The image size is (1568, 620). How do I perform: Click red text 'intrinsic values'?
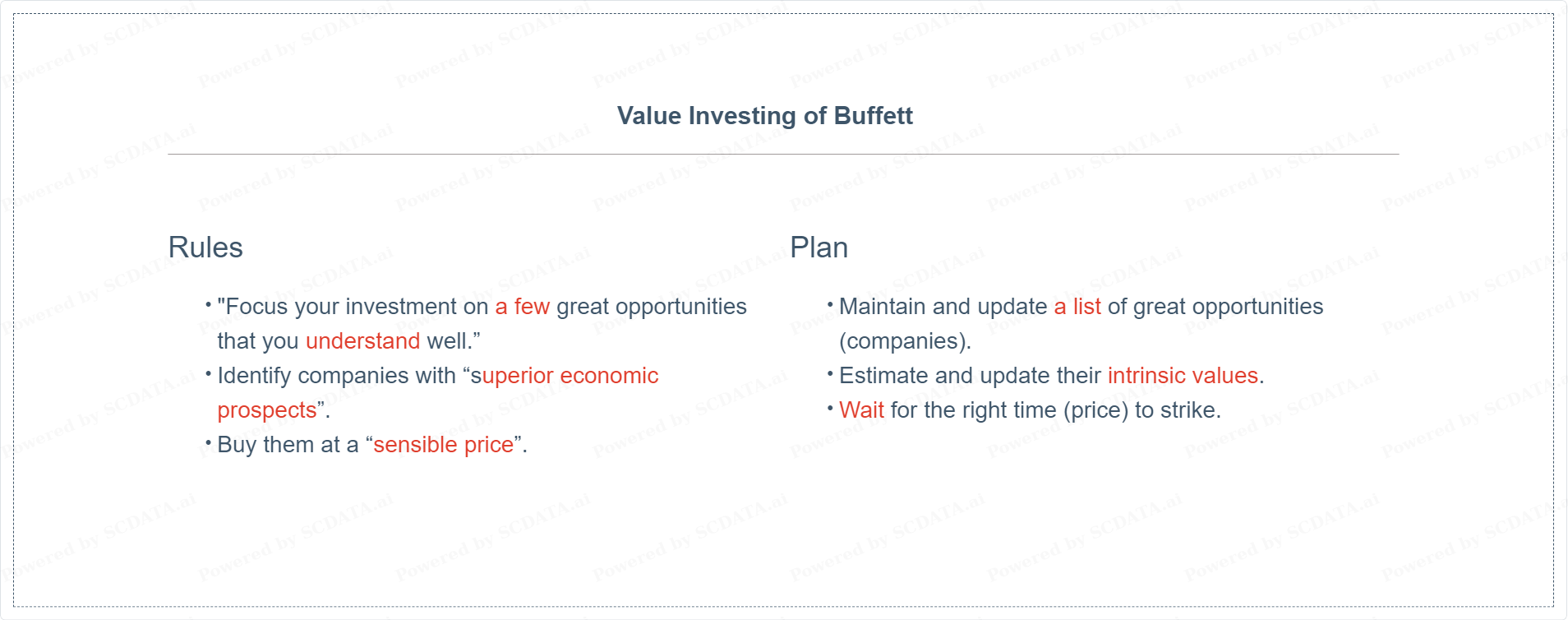tap(1183, 376)
